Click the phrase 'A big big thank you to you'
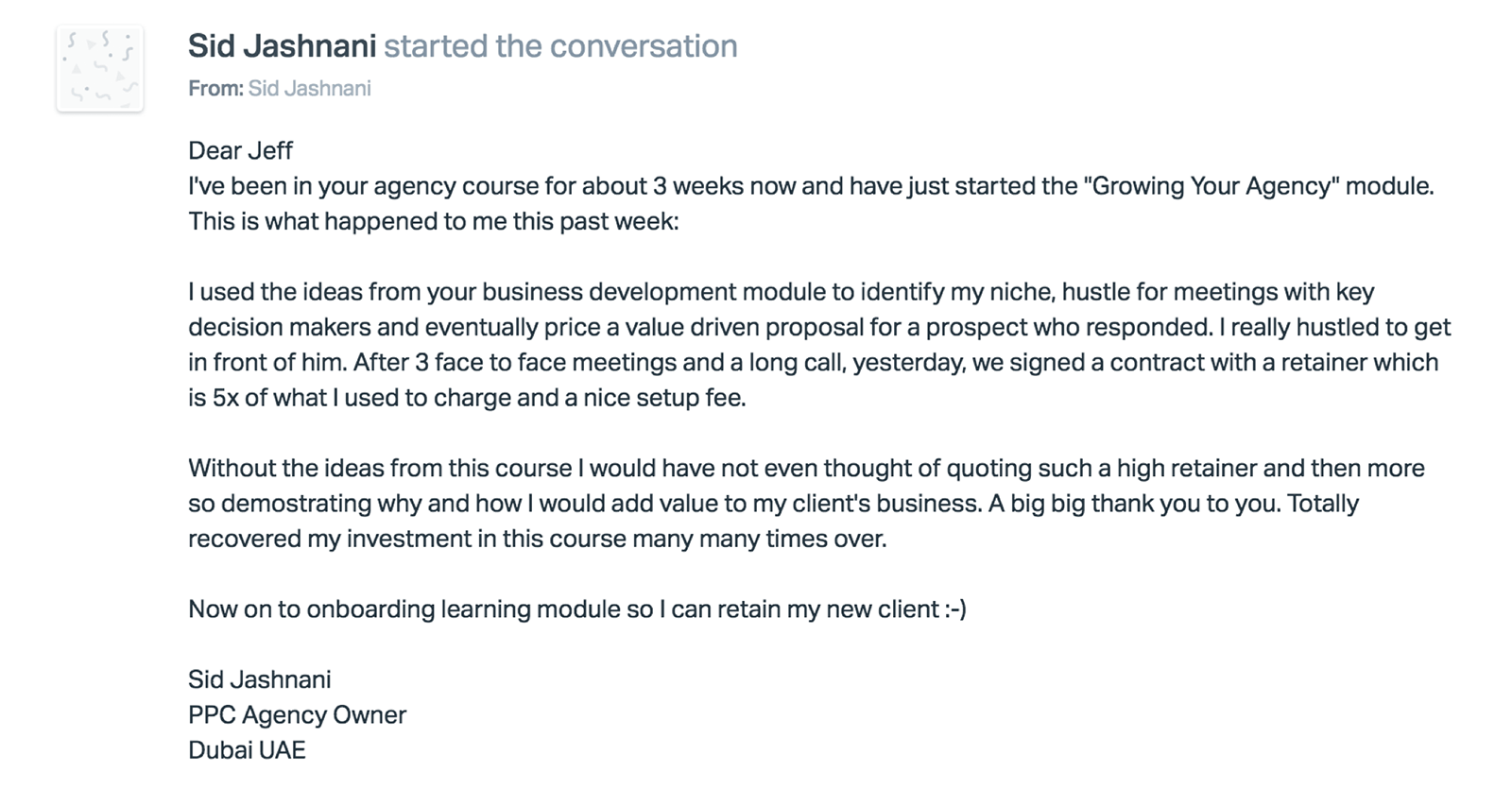 pos(1134,504)
